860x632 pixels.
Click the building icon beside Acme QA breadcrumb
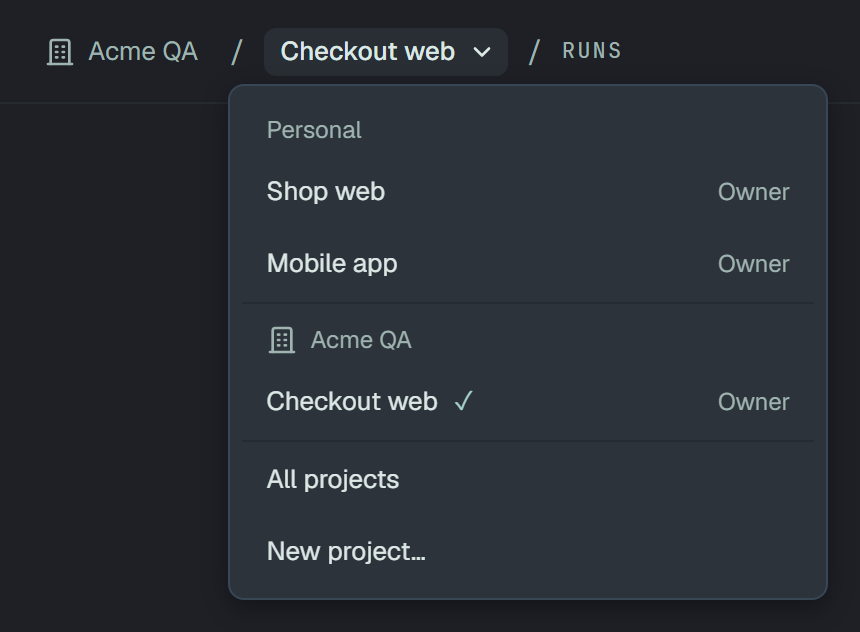[x=60, y=52]
